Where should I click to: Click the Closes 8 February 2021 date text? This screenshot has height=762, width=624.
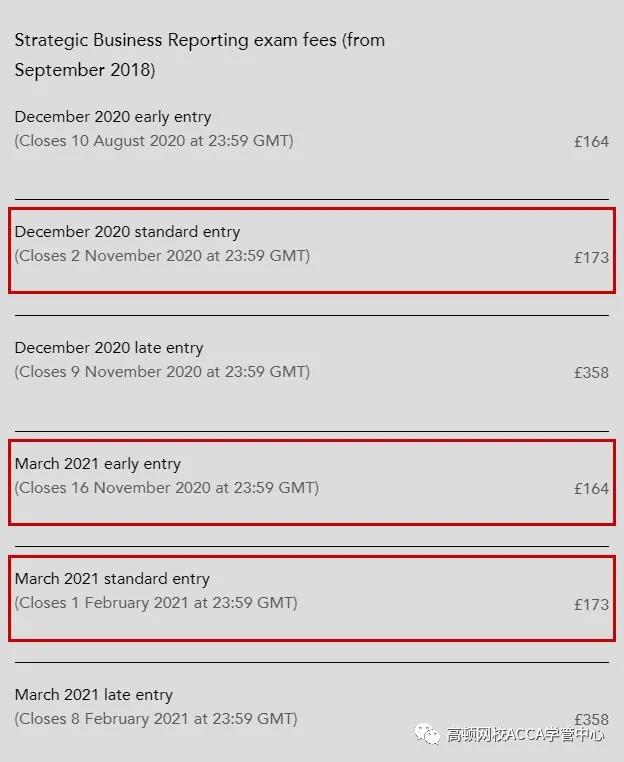(156, 719)
